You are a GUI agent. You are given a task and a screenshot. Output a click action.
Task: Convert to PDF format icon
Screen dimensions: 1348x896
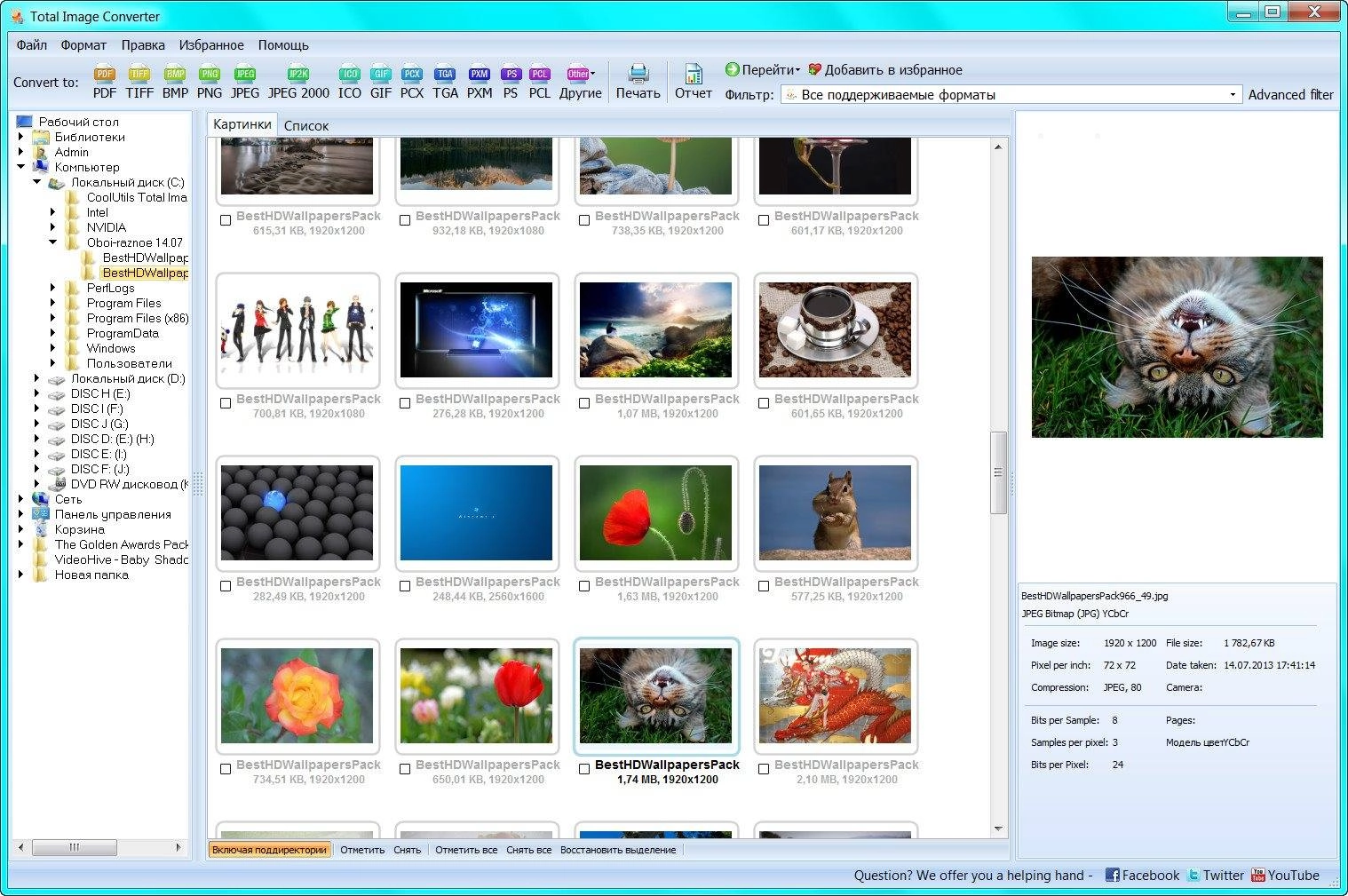[x=105, y=75]
